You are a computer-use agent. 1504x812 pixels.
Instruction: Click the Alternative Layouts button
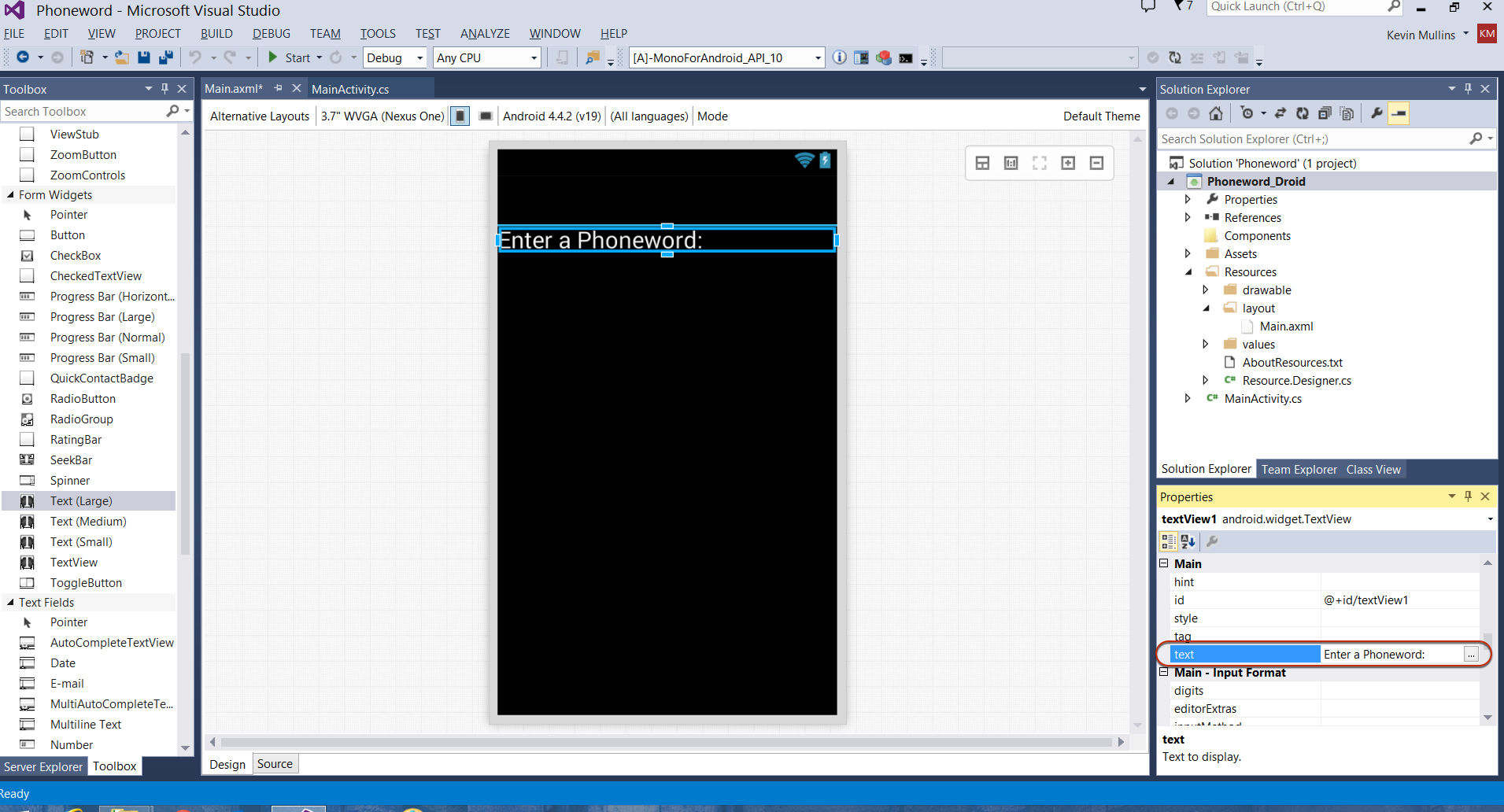(260, 116)
